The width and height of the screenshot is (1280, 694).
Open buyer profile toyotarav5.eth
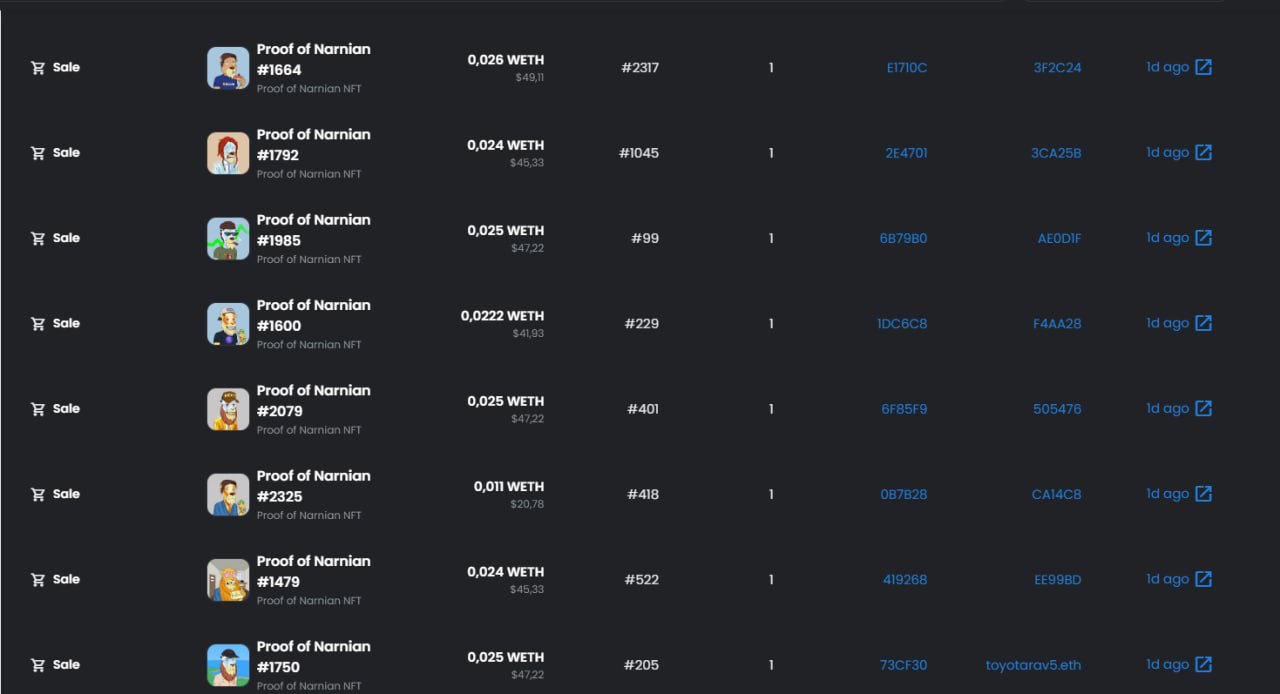click(1033, 665)
